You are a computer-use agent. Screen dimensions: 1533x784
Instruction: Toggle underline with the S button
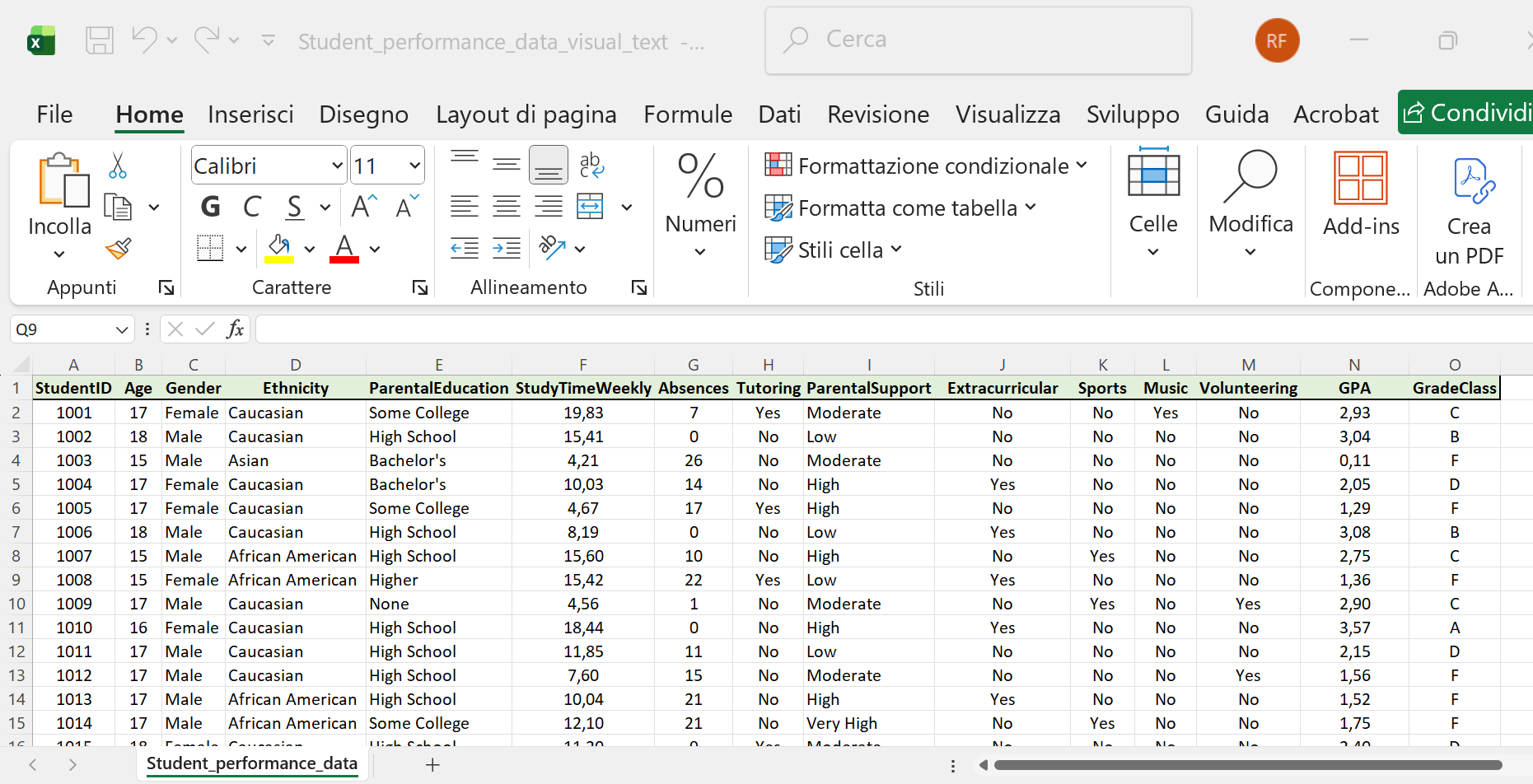coord(294,206)
